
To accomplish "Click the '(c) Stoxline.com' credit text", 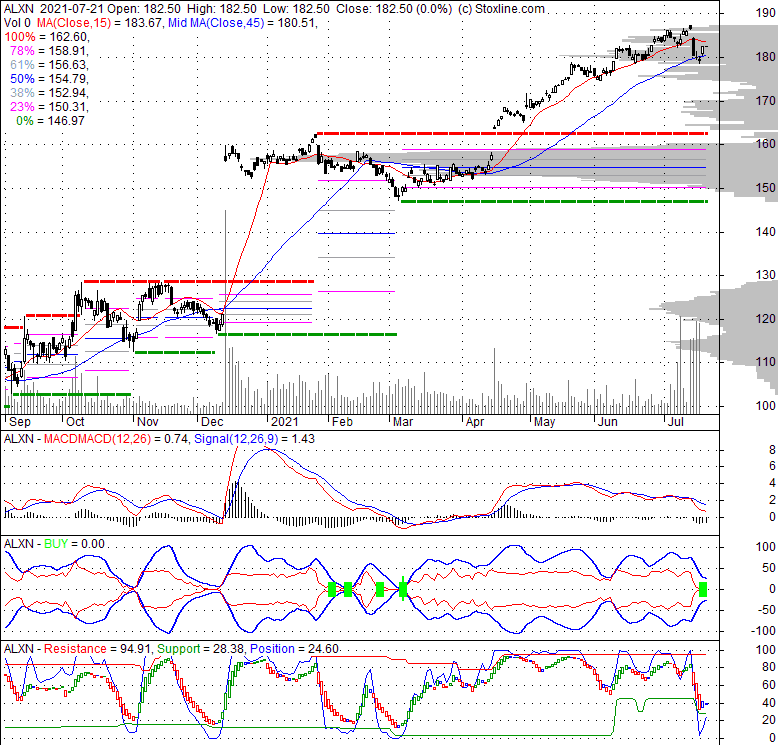I will (500, 9).
